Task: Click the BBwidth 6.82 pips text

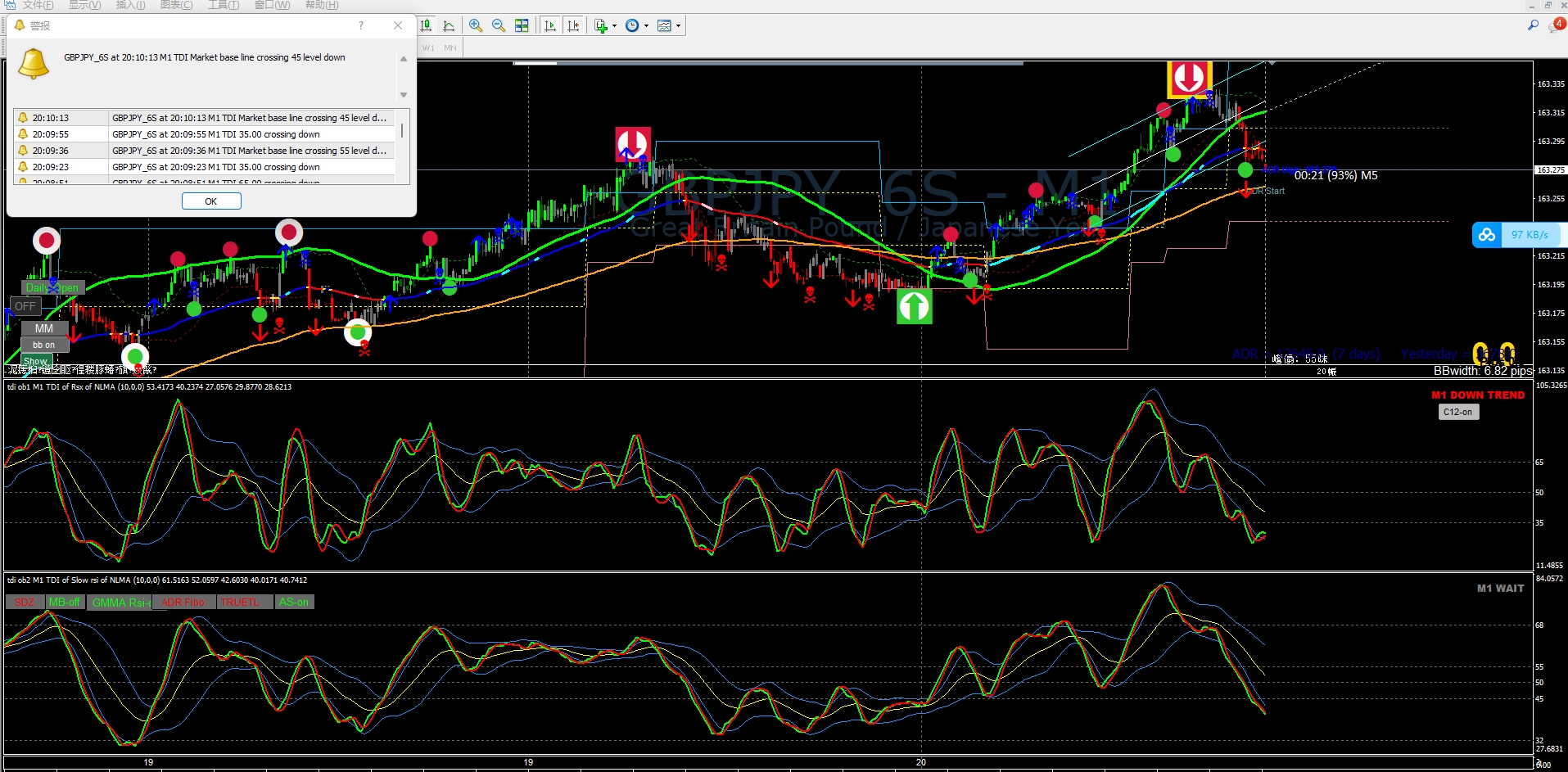Action: coord(1482,371)
